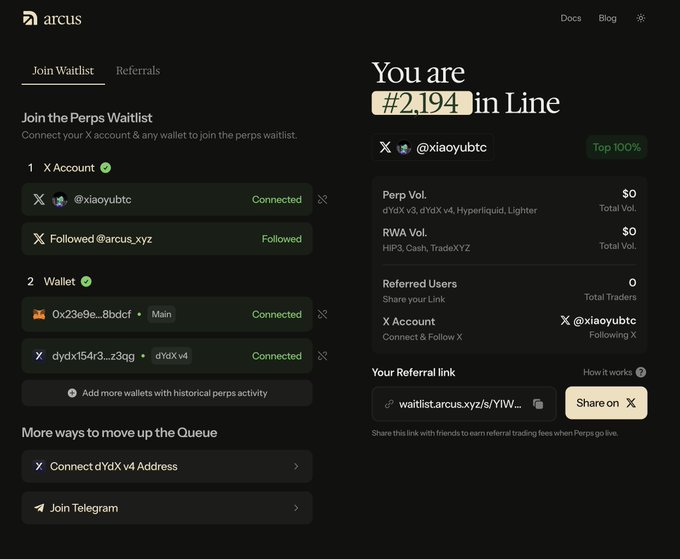
Task: Open the How it works help icon
Action: [641, 372]
